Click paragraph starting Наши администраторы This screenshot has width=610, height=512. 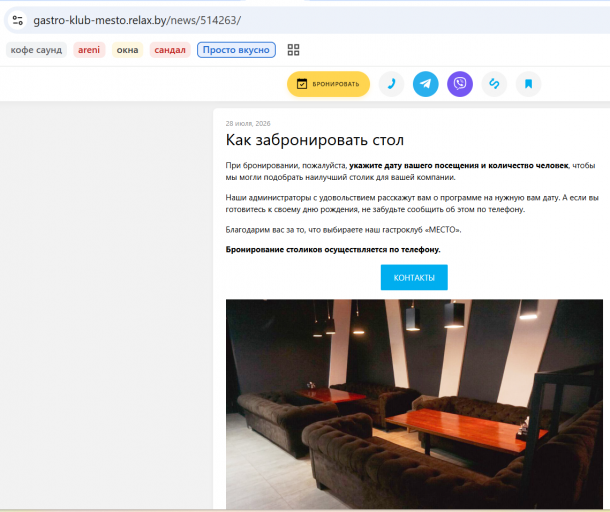(x=412, y=203)
